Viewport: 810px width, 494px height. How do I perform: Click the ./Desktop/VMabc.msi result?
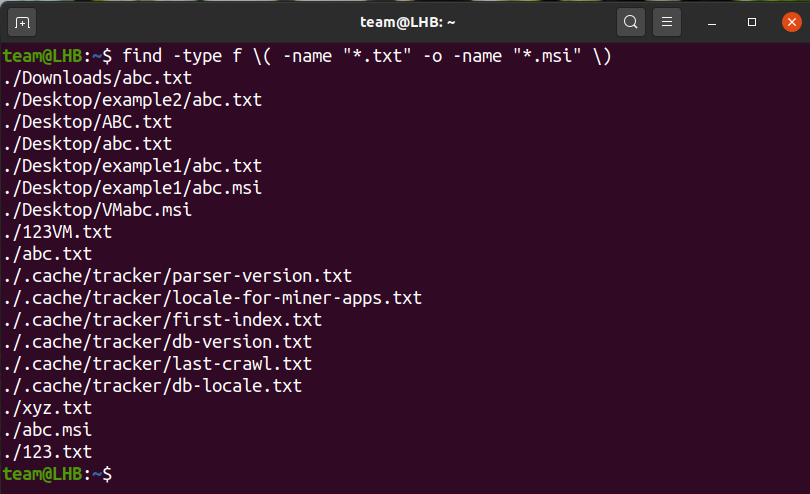pyautogui.click(x=97, y=209)
